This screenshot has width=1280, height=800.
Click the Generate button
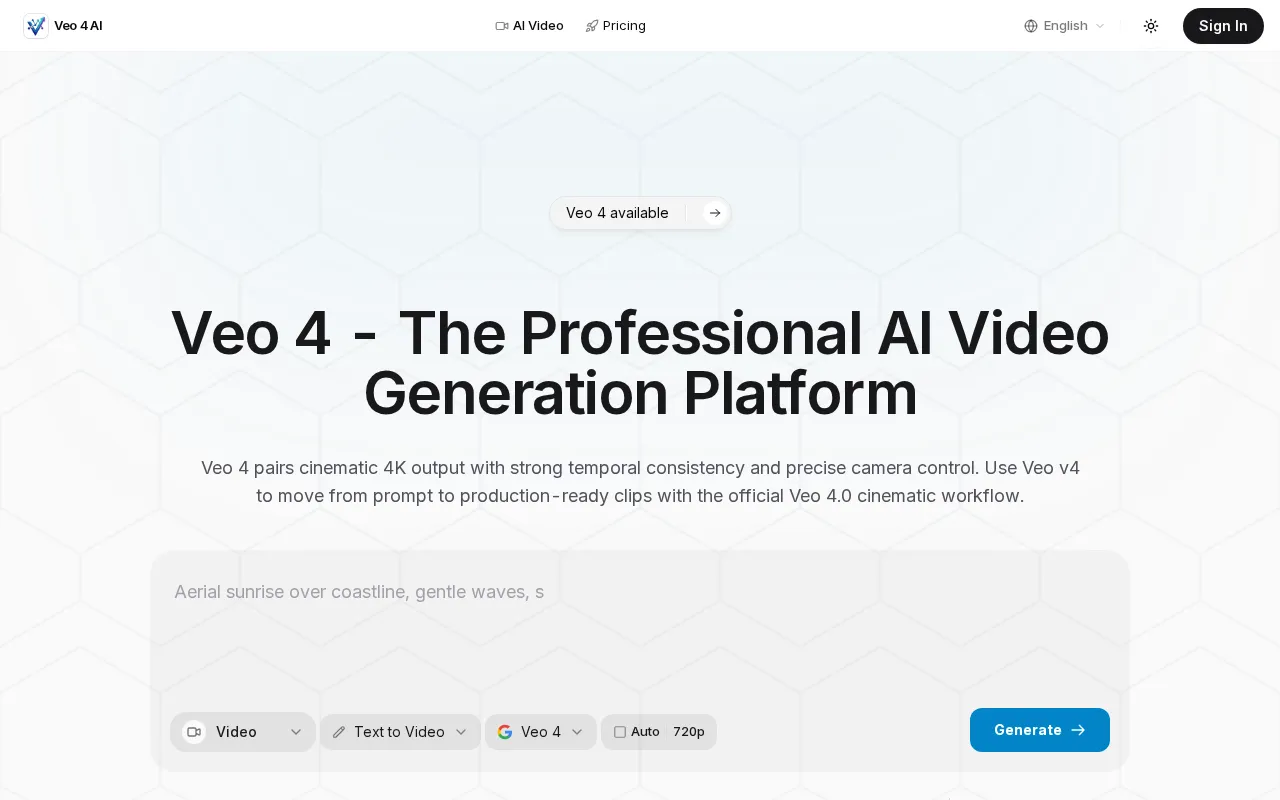pyautogui.click(x=1040, y=730)
